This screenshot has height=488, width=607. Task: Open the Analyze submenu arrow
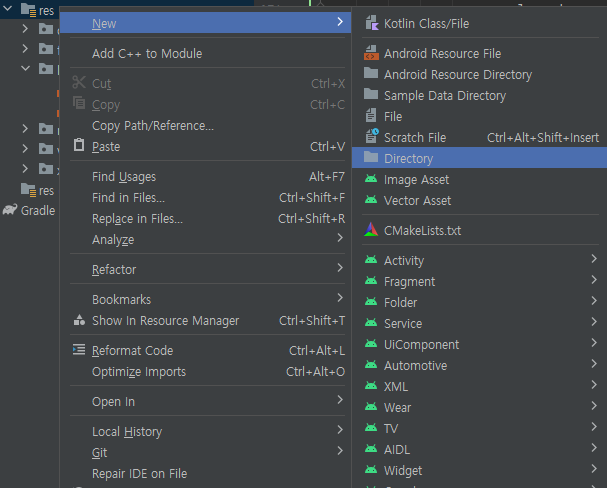tap(340, 238)
